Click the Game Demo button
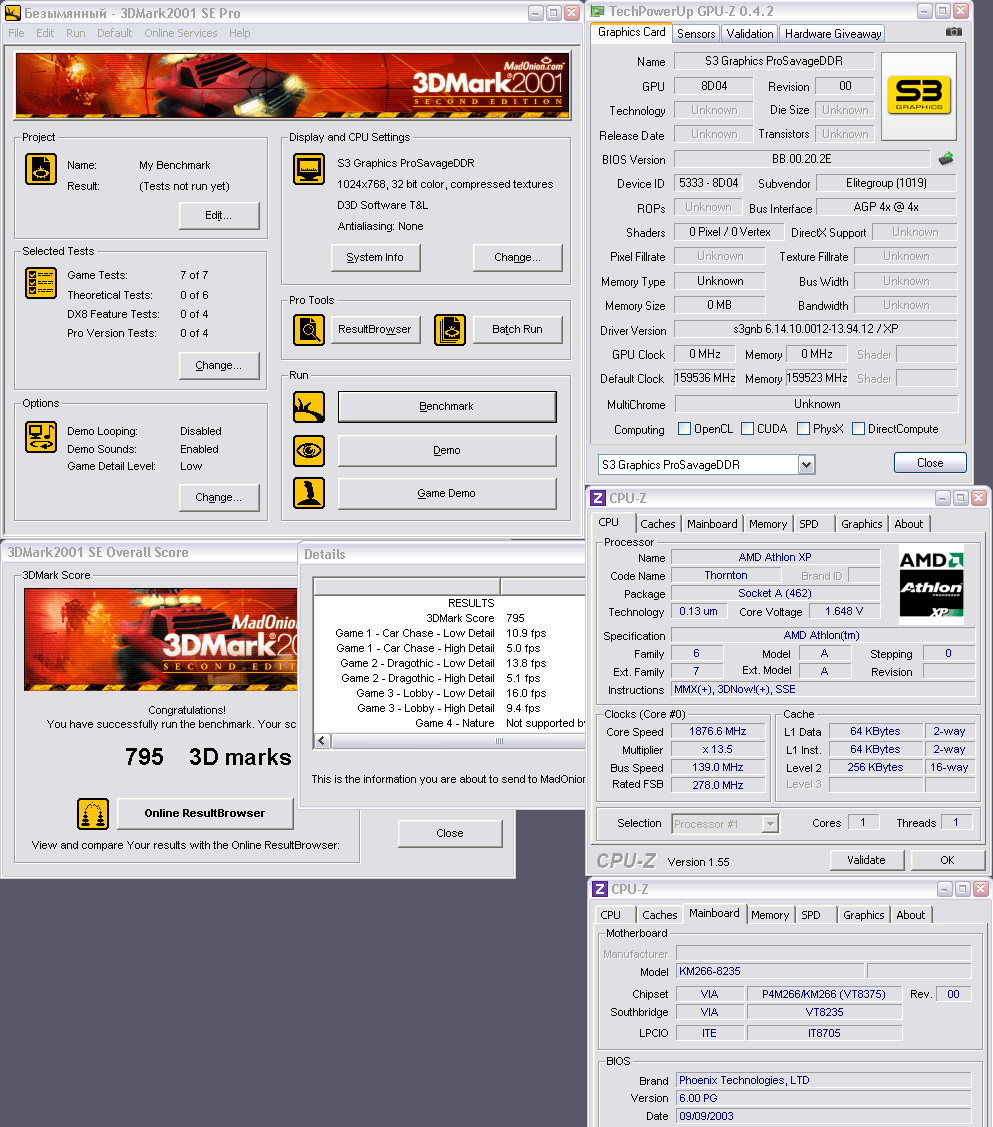Image resolution: width=993 pixels, height=1127 pixels. (447, 494)
